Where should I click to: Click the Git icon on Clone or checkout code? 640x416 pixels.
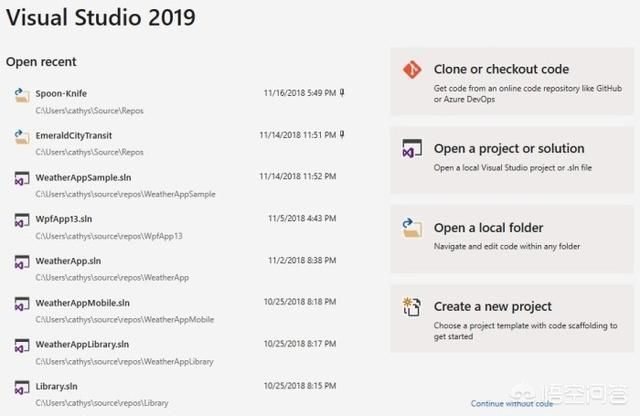point(412,70)
